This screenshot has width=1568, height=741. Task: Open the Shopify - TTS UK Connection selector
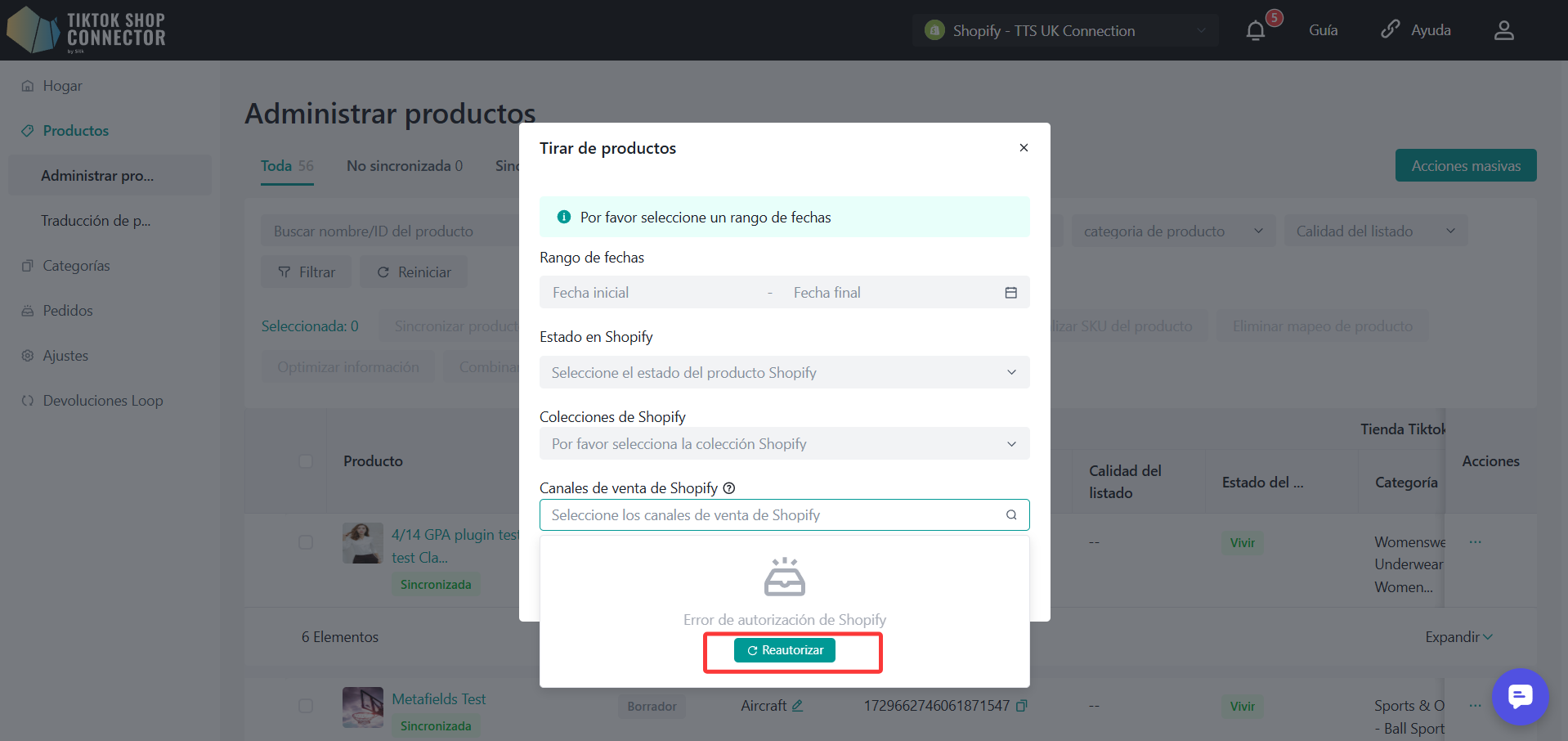tap(1064, 31)
